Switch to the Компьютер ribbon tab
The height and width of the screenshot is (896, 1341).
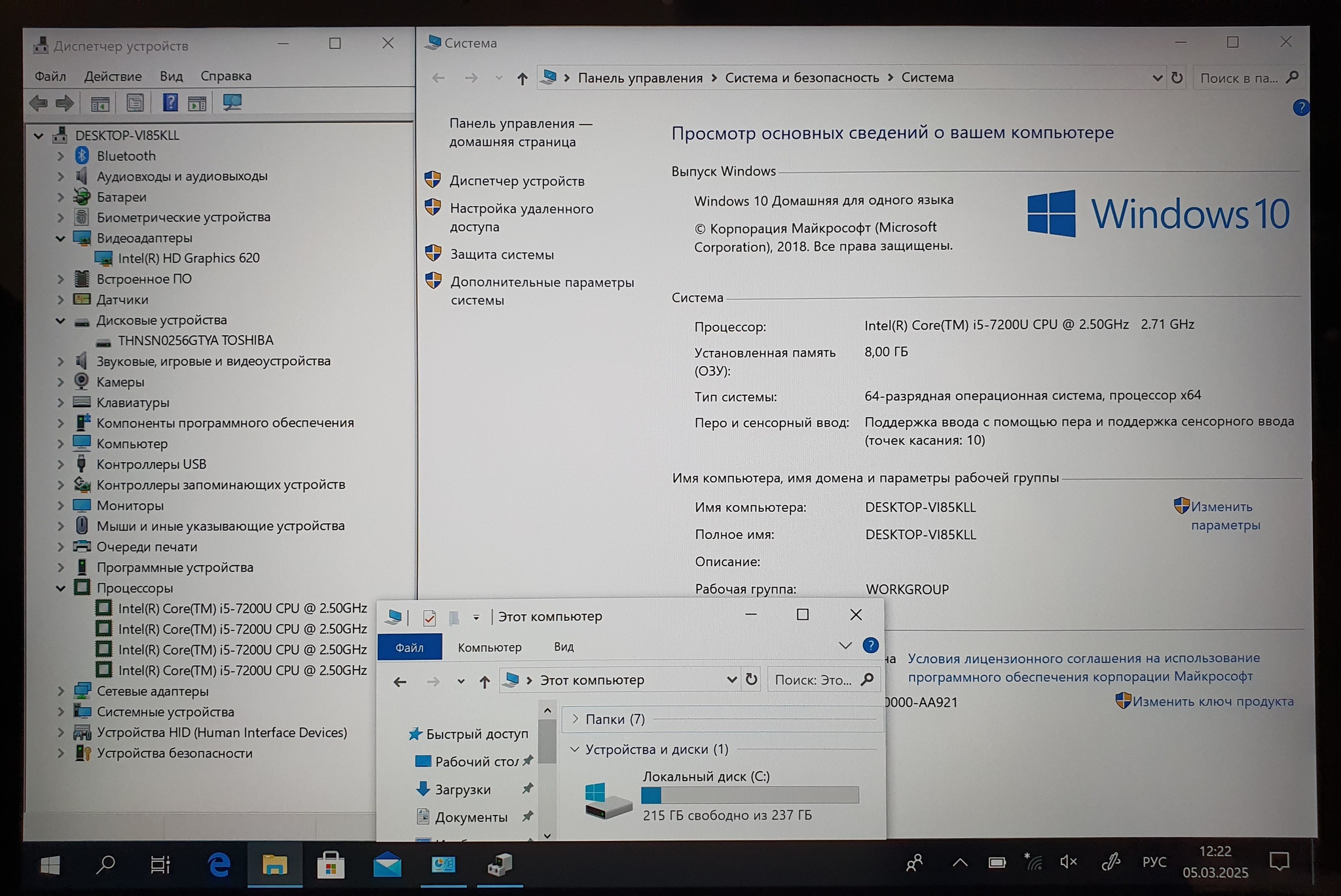click(489, 647)
